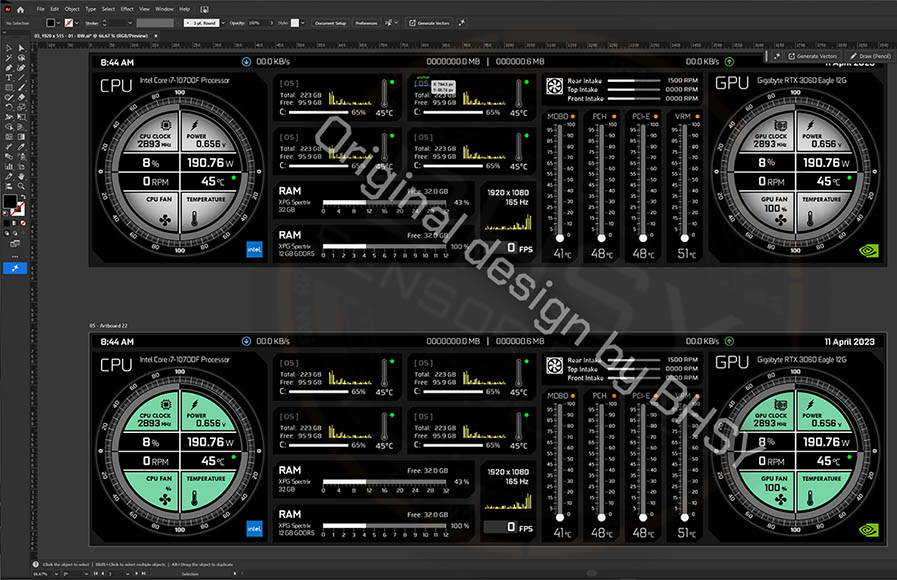Select the Scale tool
The width and height of the screenshot is (897, 580).
(21, 107)
